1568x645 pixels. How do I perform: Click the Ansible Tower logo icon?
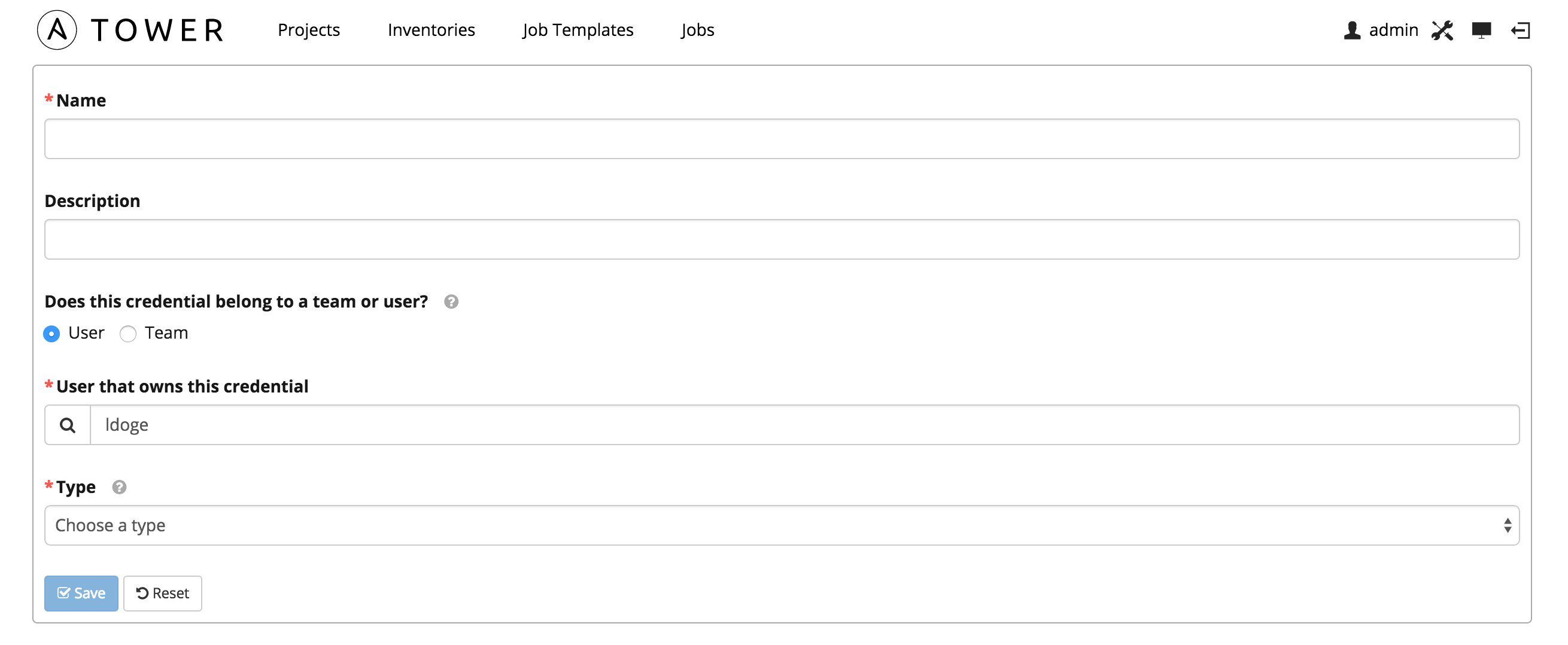click(x=57, y=30)
